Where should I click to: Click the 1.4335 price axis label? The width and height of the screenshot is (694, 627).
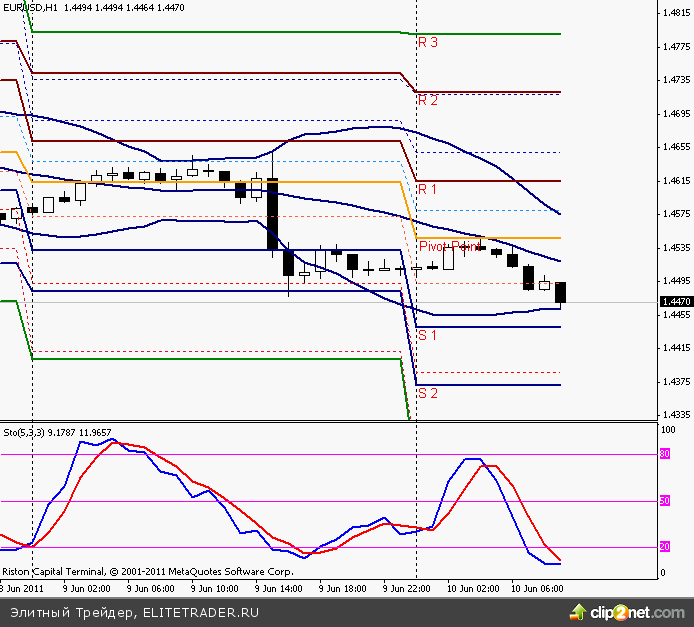(677, 414)
